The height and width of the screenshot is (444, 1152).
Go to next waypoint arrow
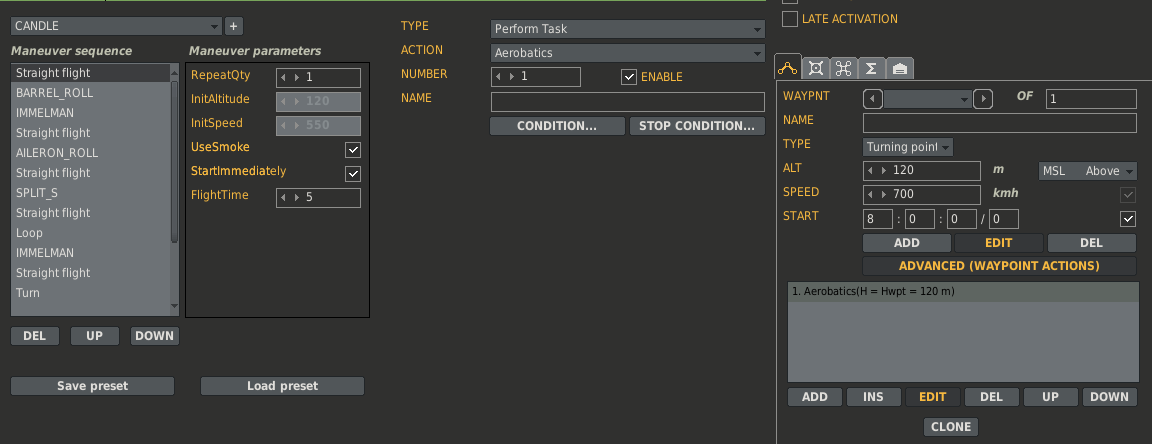tap(983, 99)
